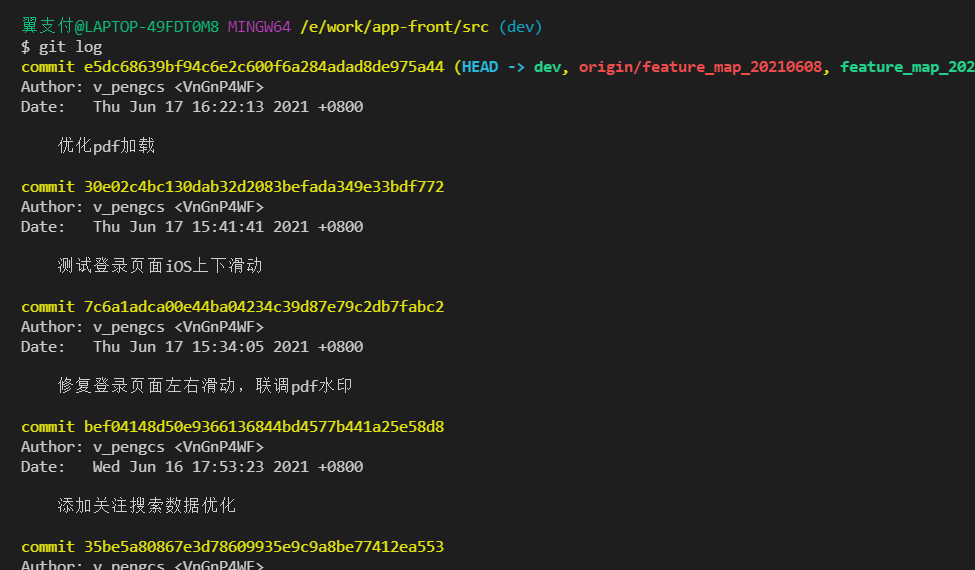The height and width of the screenshot is (570, 975).
Task: Click the prompt user '翼支付@LAPTOP-49FDT0M8'
Action: (x=120, y=27)
